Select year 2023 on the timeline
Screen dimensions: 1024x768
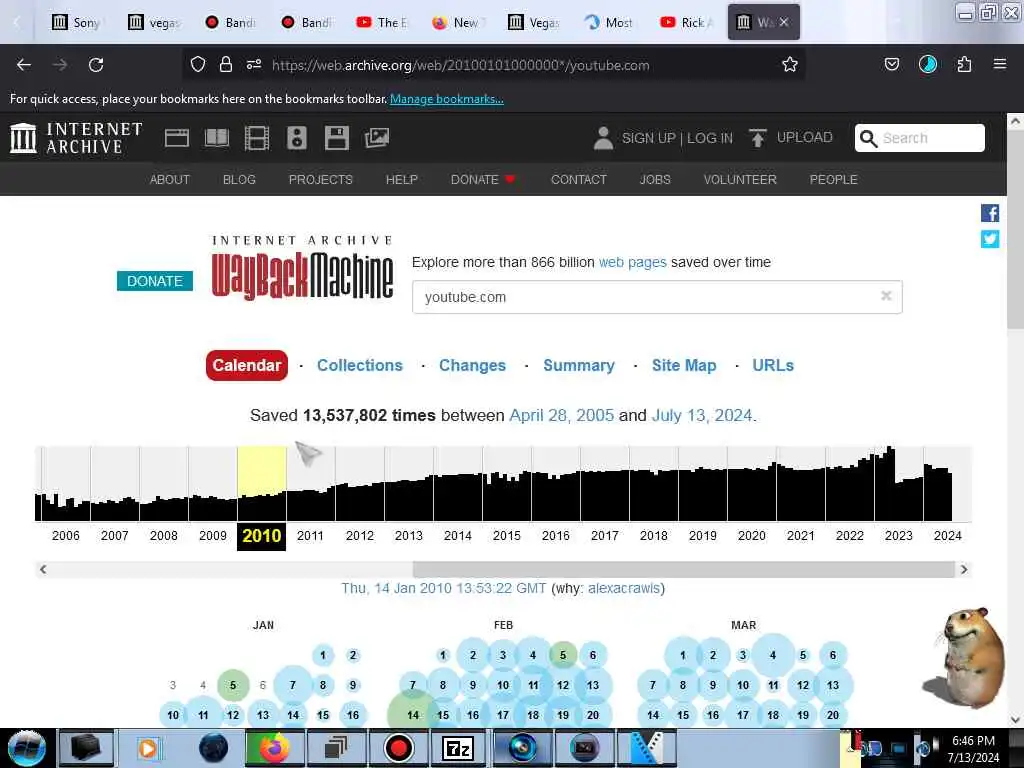pos(899,536)
